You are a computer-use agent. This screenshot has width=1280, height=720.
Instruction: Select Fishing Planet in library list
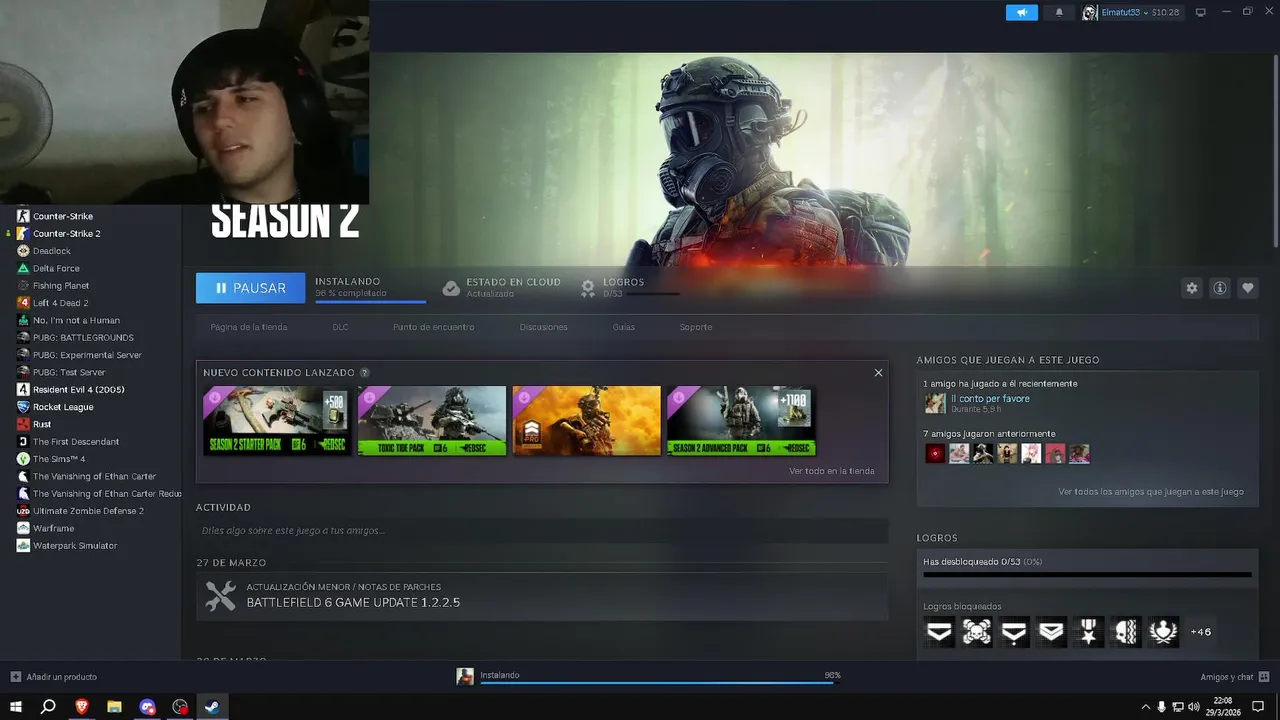click(x=61, y=286)
